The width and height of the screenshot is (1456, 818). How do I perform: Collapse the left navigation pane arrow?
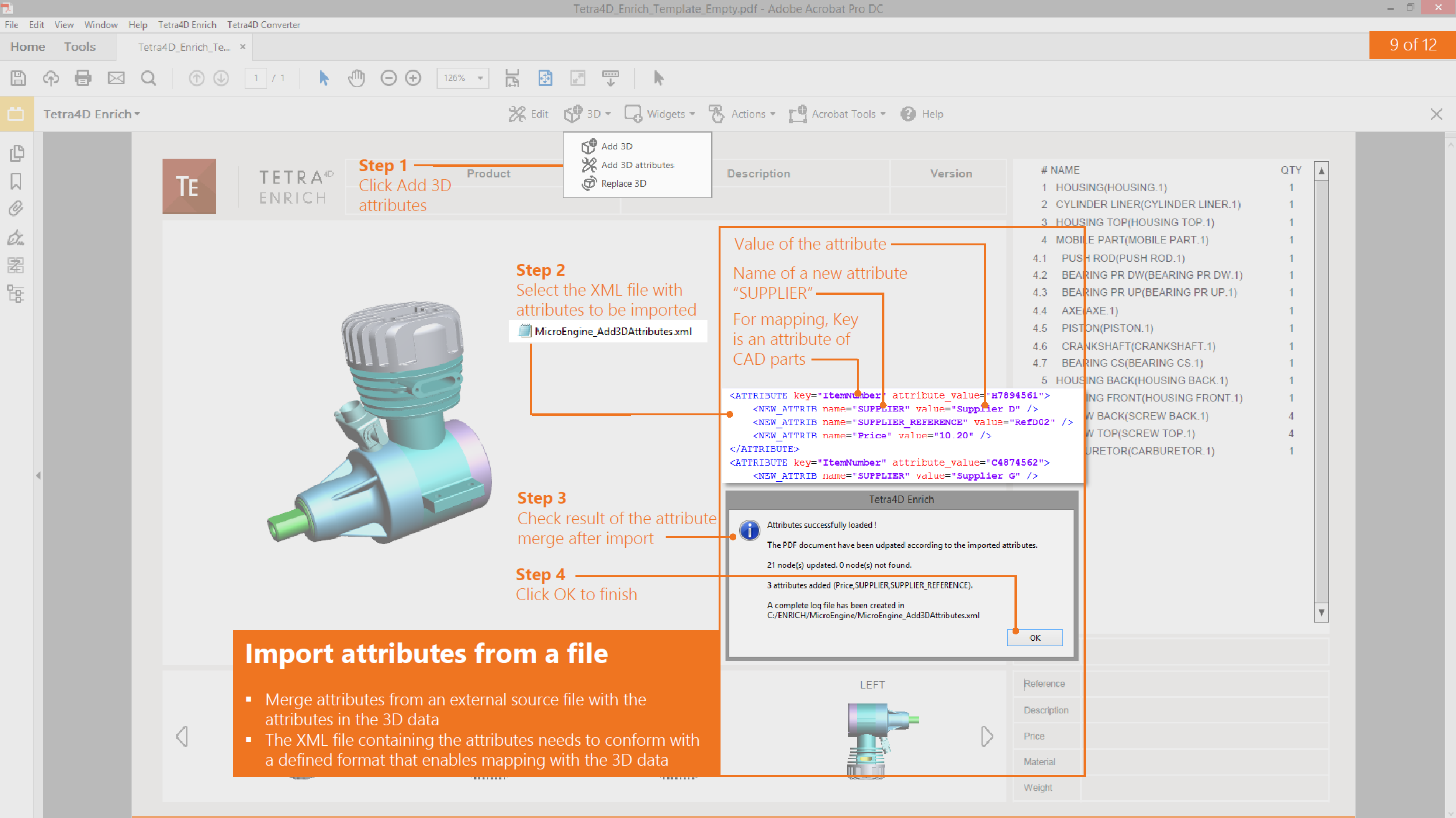(38, 476)
